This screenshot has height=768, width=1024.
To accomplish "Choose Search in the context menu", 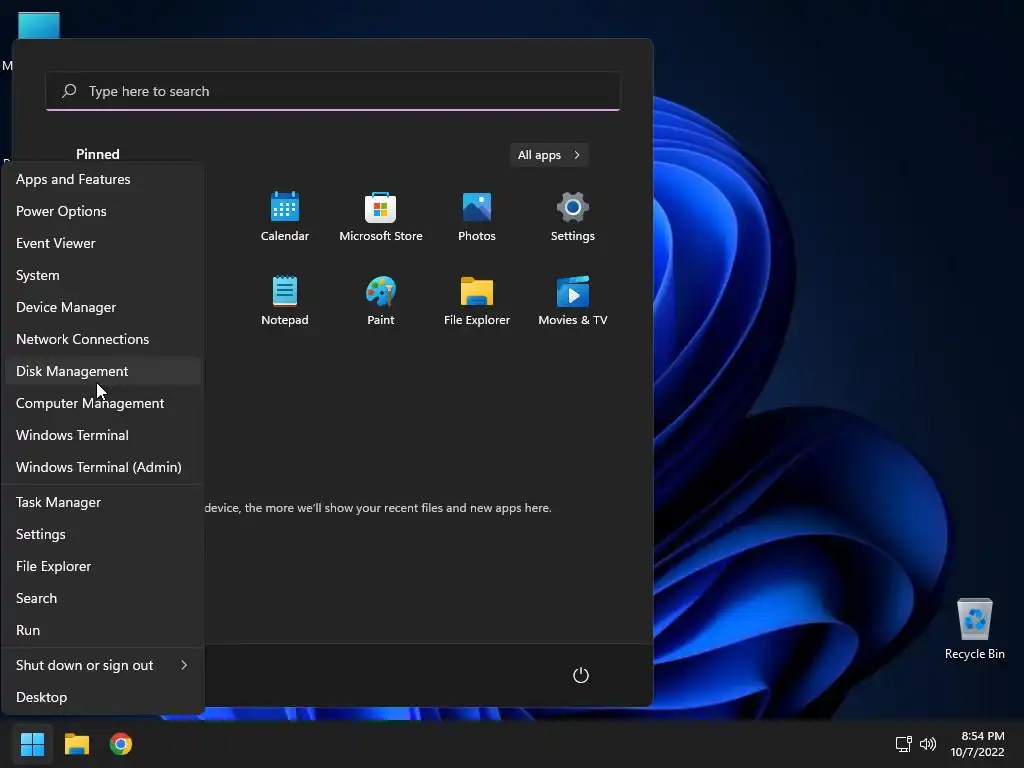I will click(x=103, y=598).
